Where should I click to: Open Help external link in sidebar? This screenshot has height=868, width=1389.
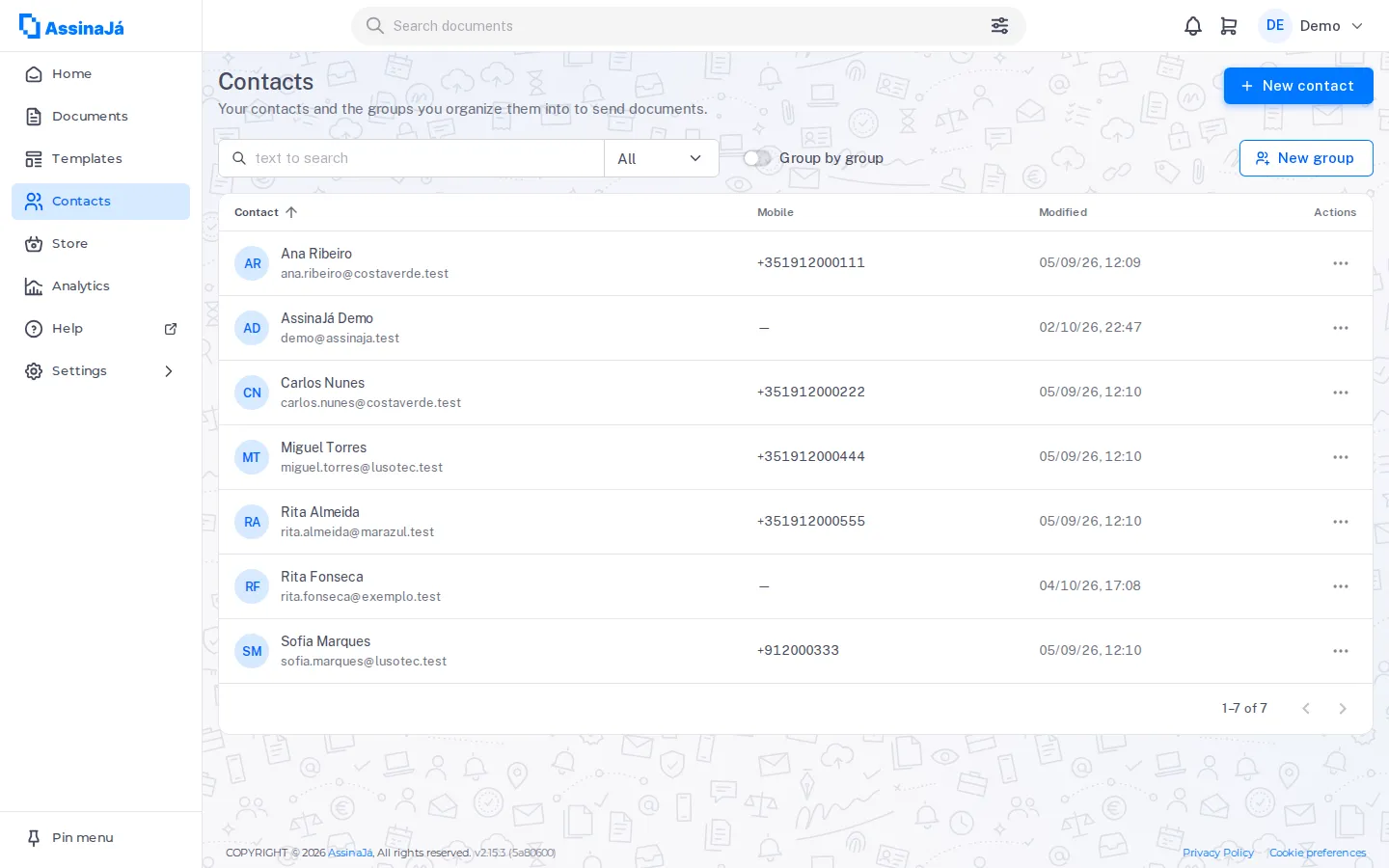pos(100,329)
